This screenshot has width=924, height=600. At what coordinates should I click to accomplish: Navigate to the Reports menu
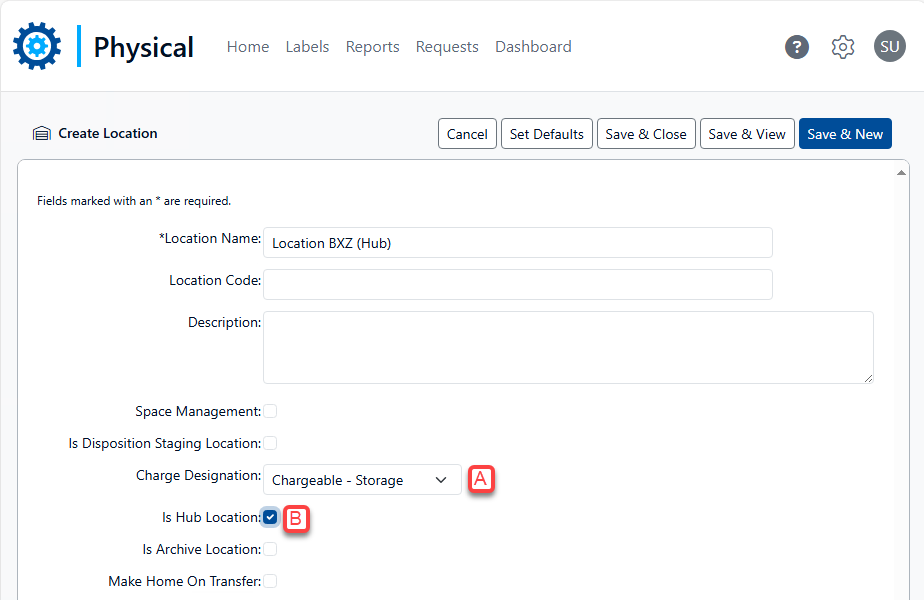pos(372,47)
